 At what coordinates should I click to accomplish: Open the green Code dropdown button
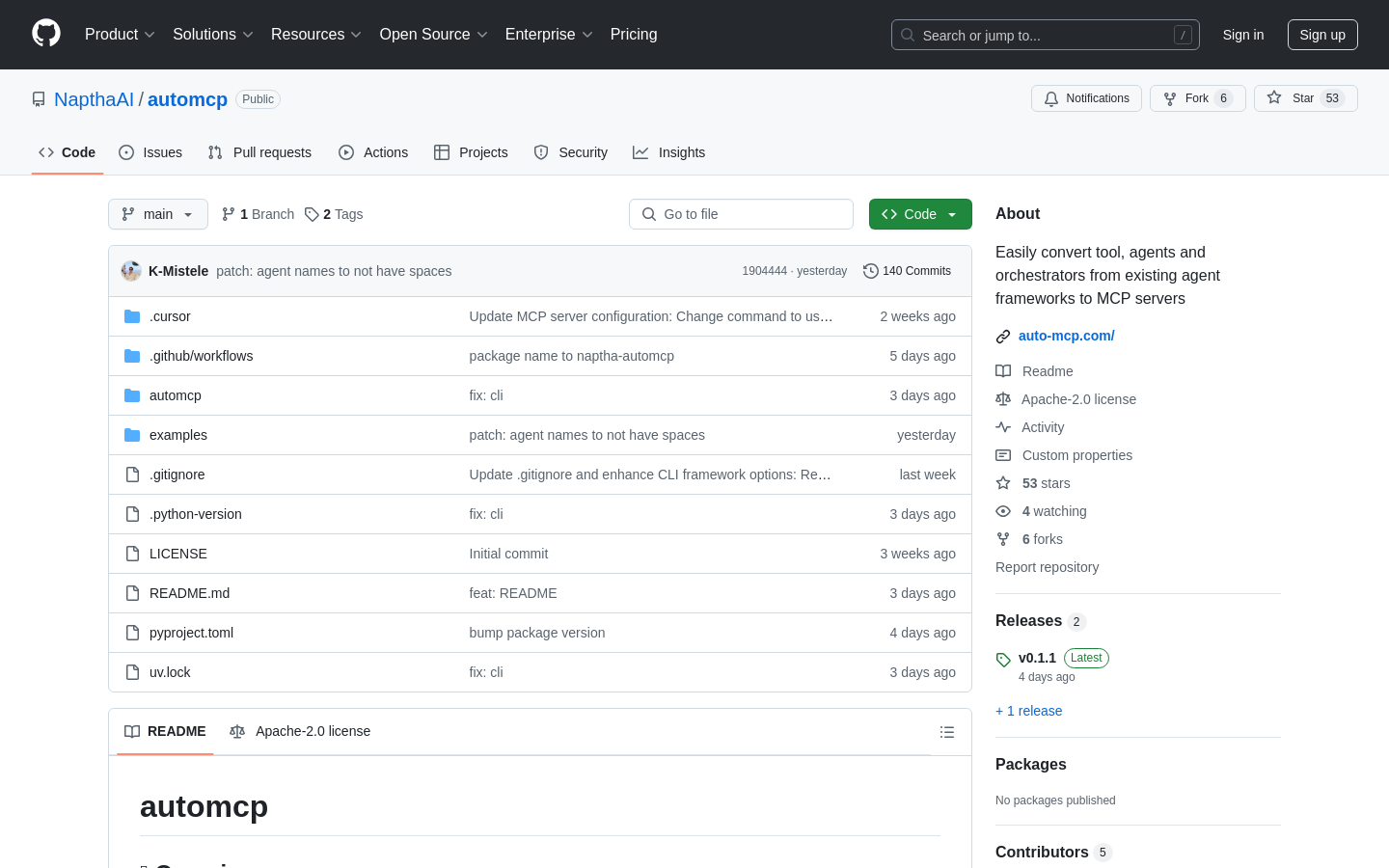coord(920,214)
